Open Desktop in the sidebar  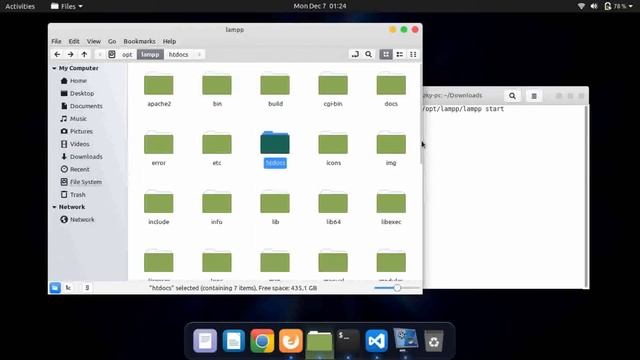tap(82, 93)
